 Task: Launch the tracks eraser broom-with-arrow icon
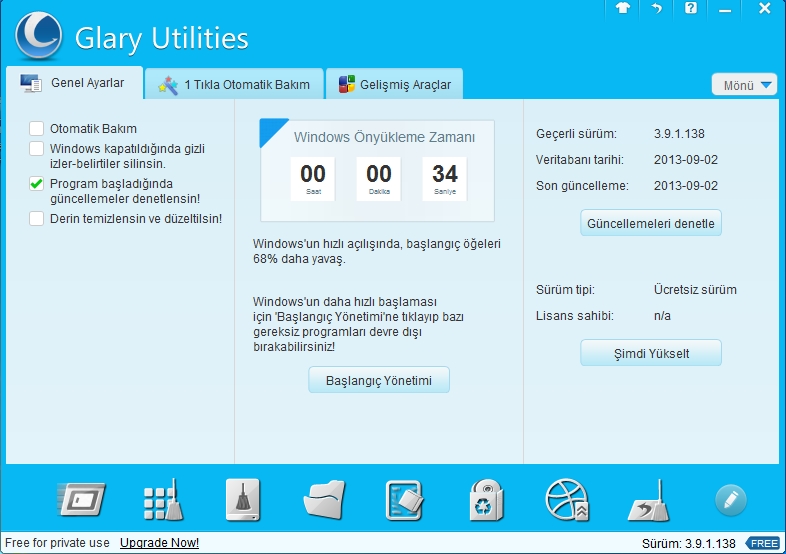click(x=649, y=500)
